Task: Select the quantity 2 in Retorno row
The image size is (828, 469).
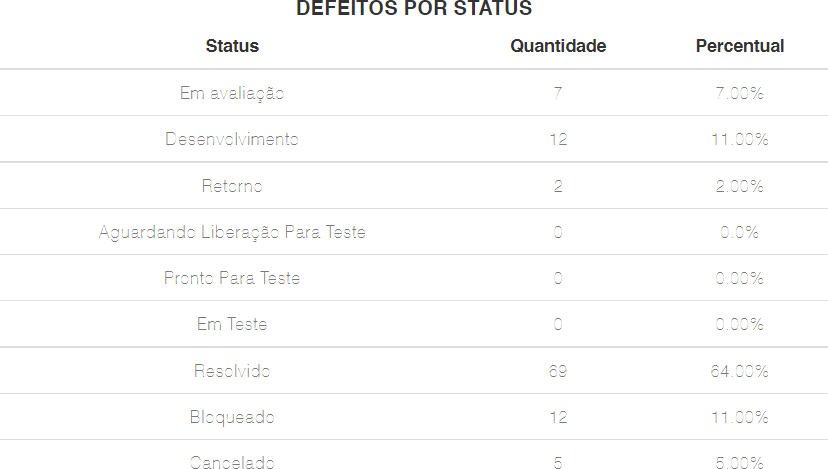Action: (x=558, y=186)
